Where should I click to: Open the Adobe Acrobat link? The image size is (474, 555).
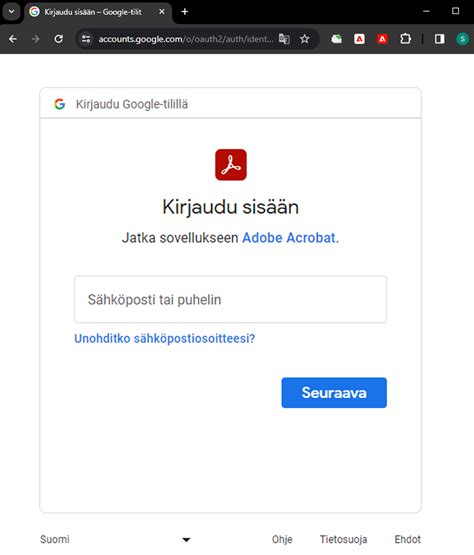pos(289,238)
